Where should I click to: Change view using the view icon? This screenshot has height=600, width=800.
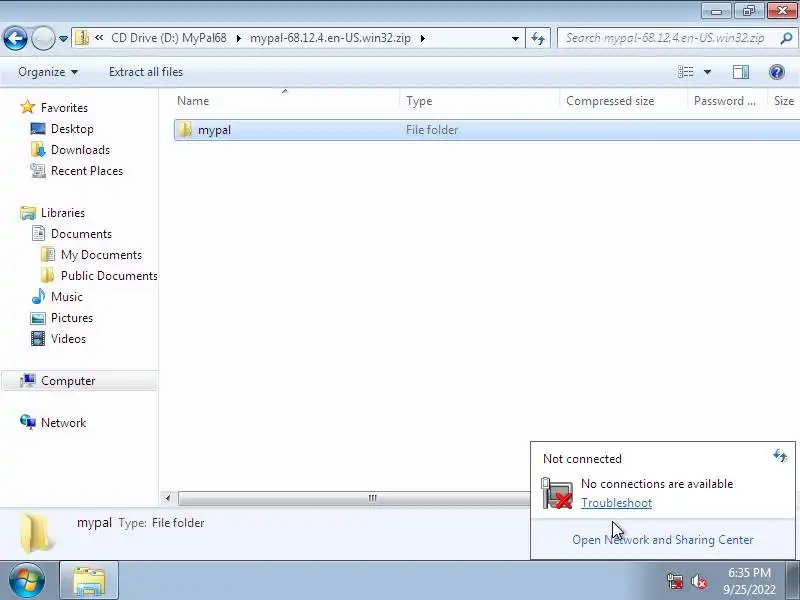[x=686, y=72]
